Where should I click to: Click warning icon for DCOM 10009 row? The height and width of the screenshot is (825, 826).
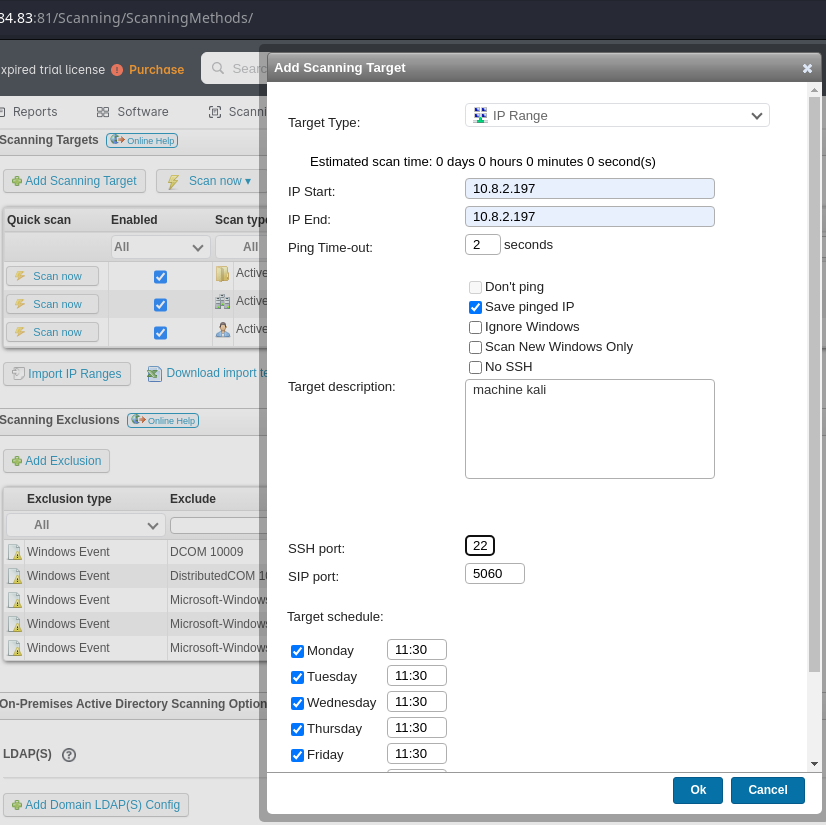click(x=15, y=552)
